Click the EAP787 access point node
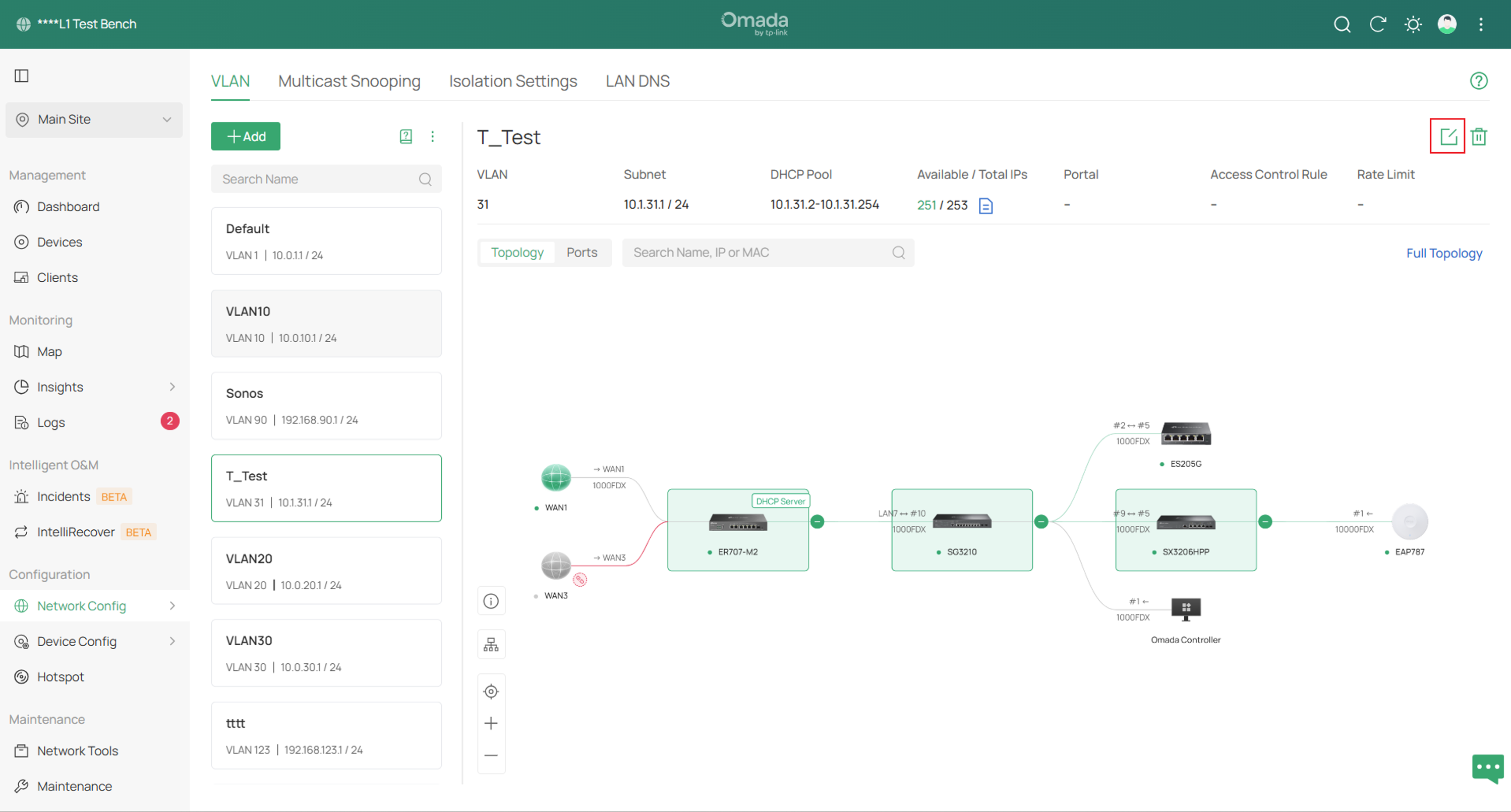 click(1410, 521)
